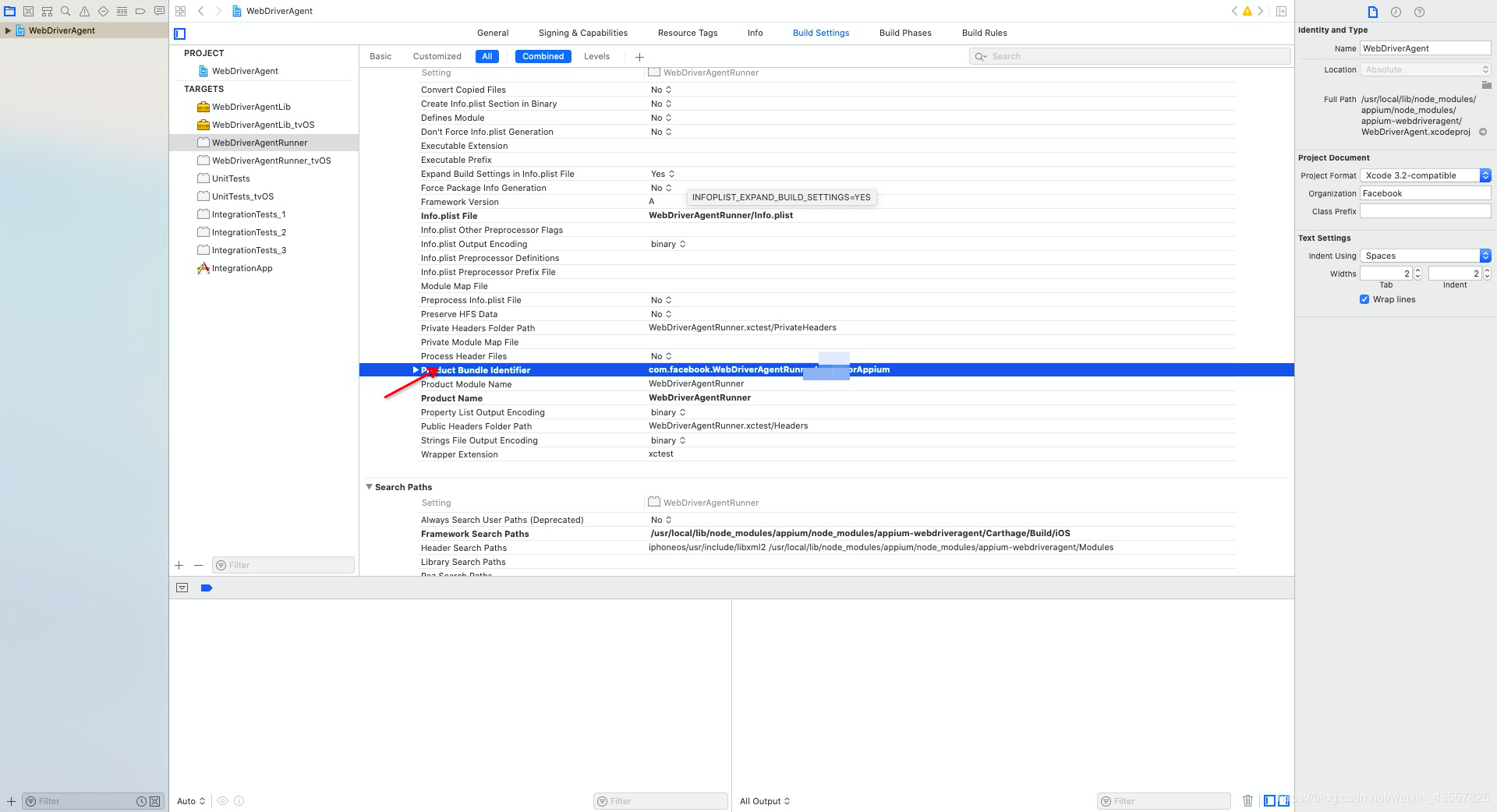Open the All Output popup
This screenshot has height=812, width=1497.
[x=765, y=801]
